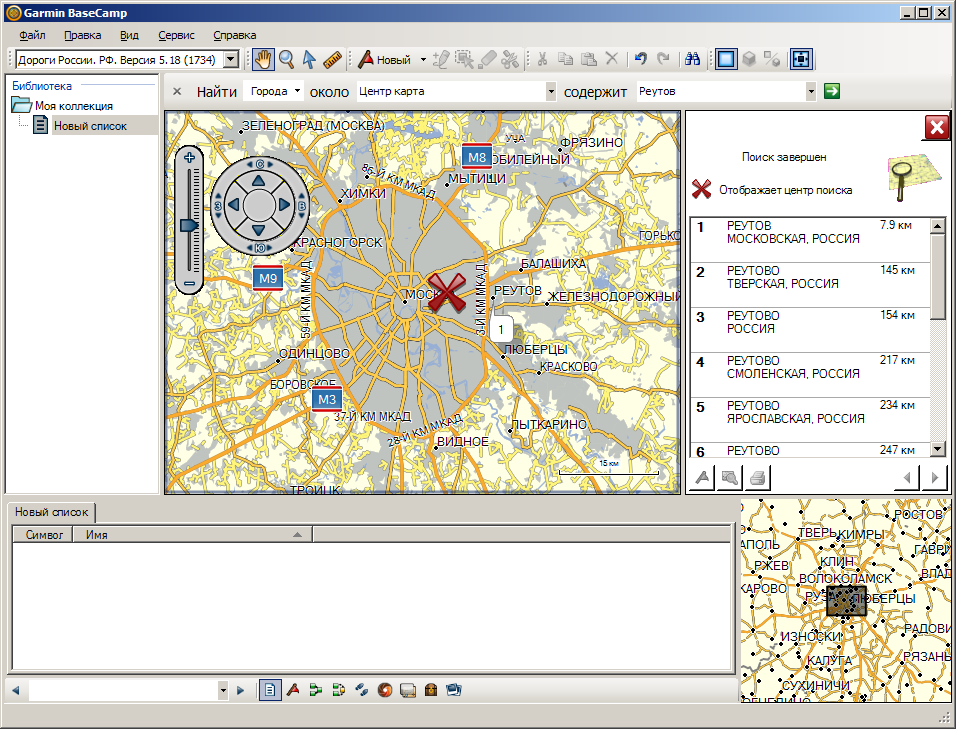Select result 5 РЕУТОВО ЯРОСЛАВСКАЯ
This screenshot has height=729, width=956.
point(810,420)
